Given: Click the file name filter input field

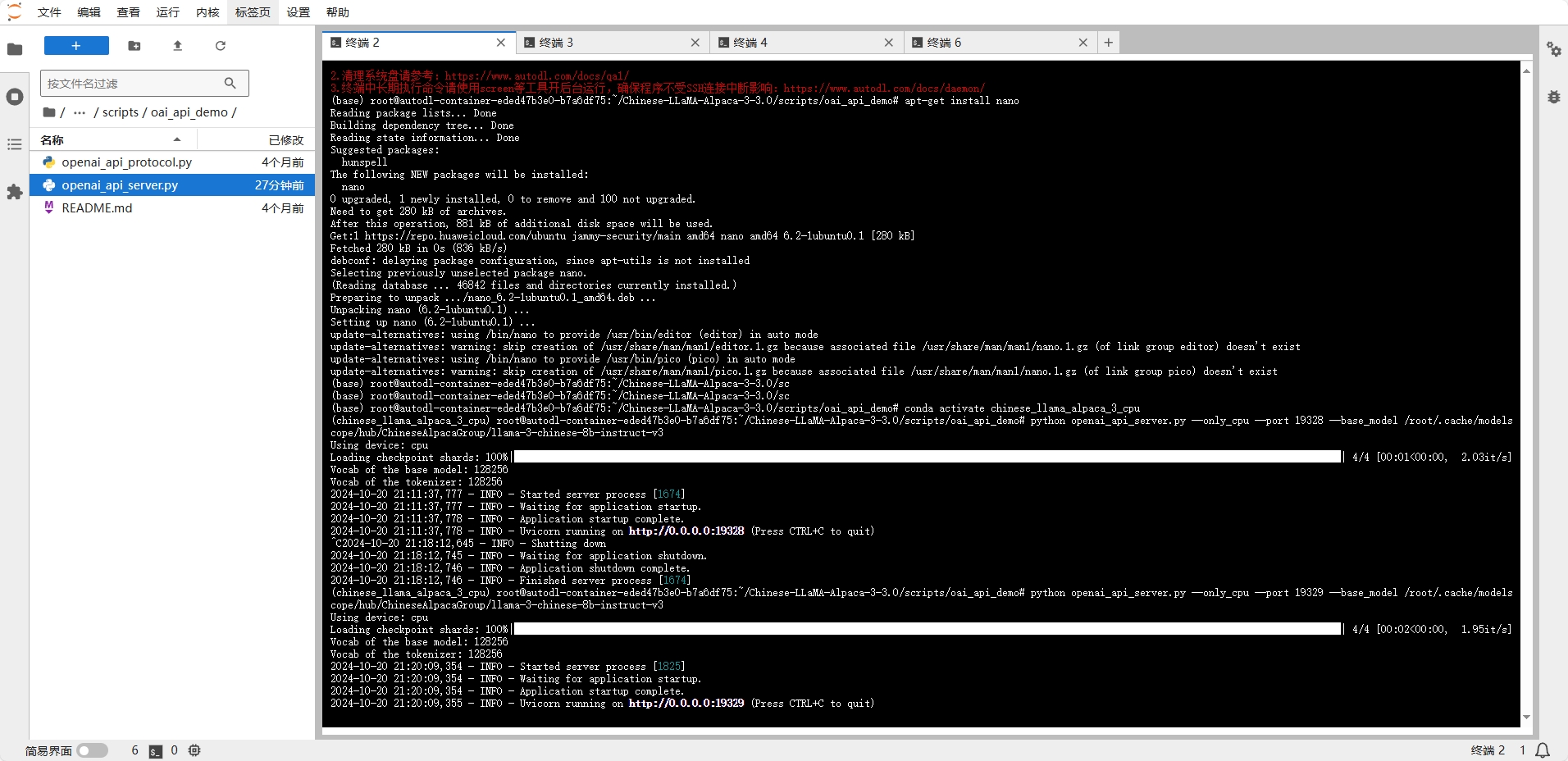Looking at the screenshot, I should pos(131,84).
